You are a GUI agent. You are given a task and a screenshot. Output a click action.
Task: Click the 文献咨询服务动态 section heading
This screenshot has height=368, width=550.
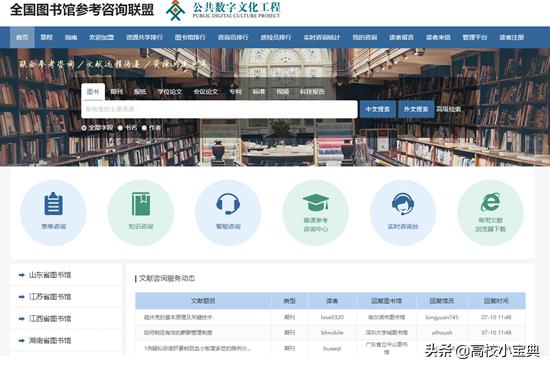pos(167,279)
